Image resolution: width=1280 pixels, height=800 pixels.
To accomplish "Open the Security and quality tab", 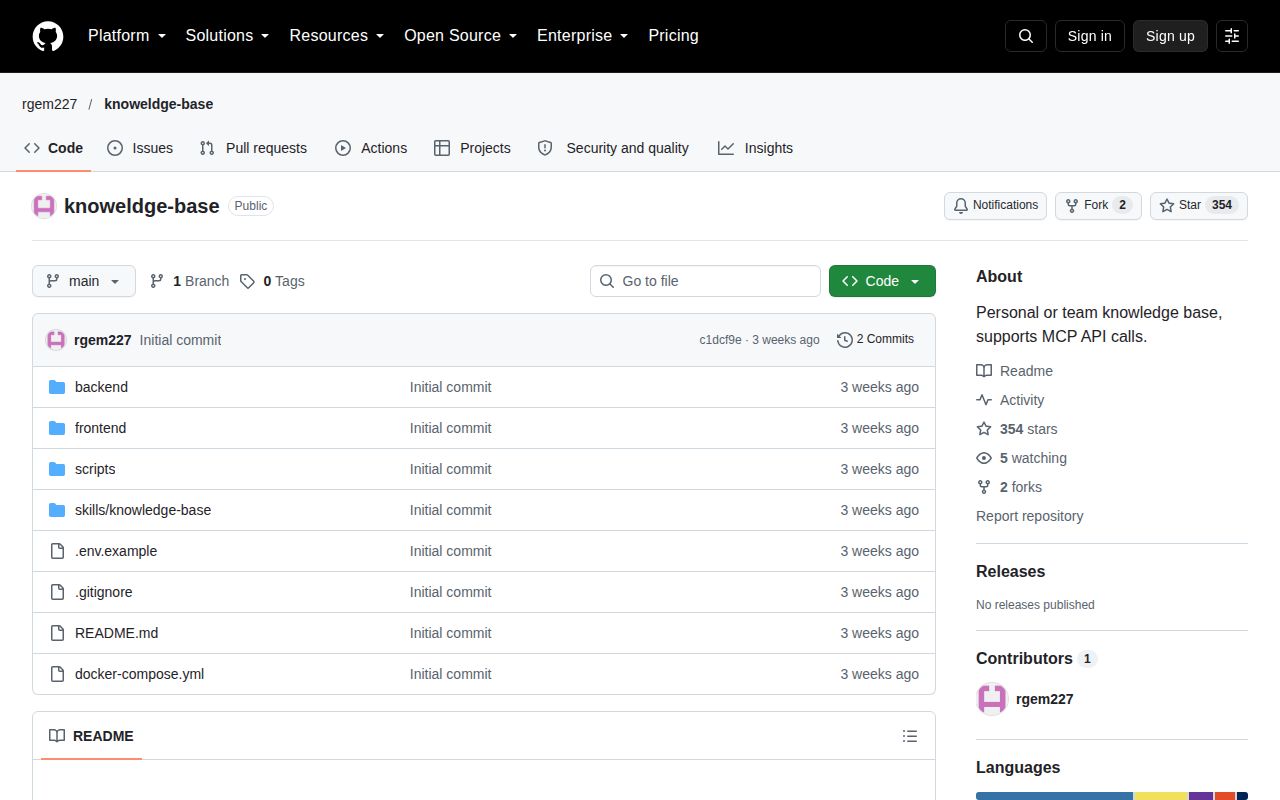I will (613, 148).
